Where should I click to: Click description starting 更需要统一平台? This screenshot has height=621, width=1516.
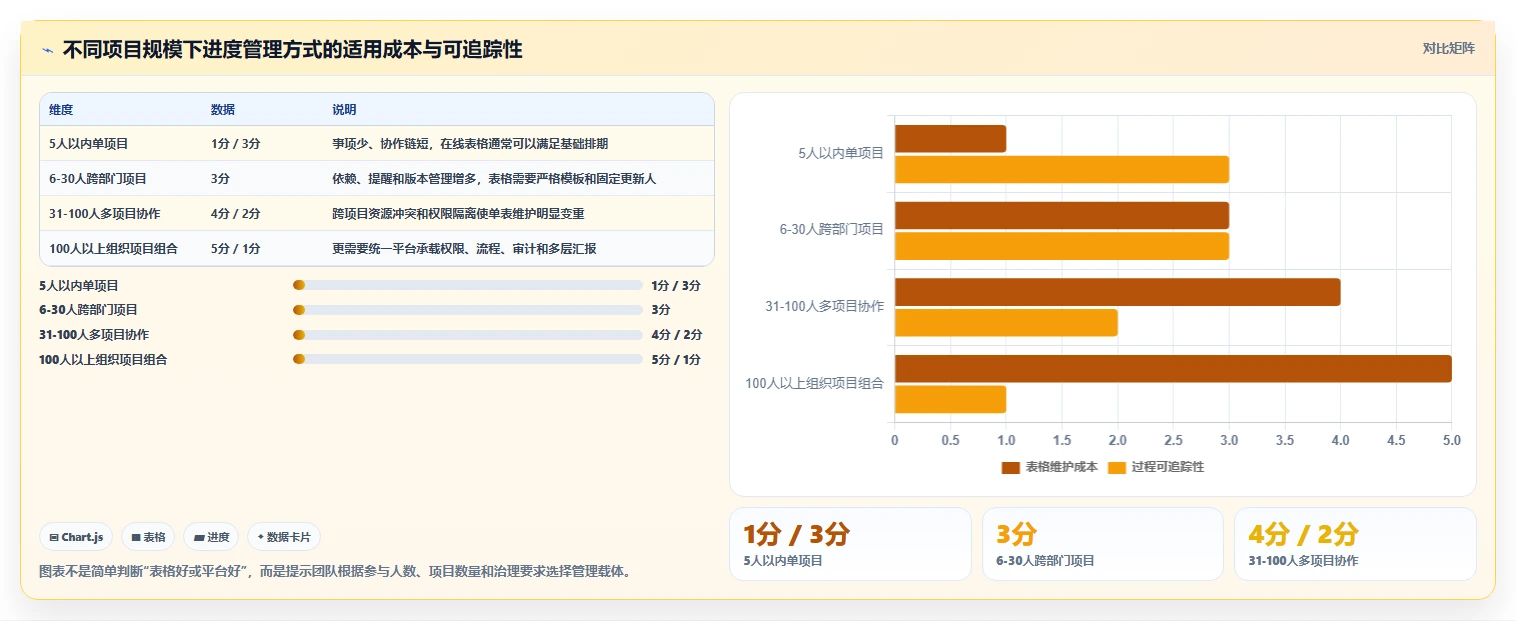(x=464, y=249)
